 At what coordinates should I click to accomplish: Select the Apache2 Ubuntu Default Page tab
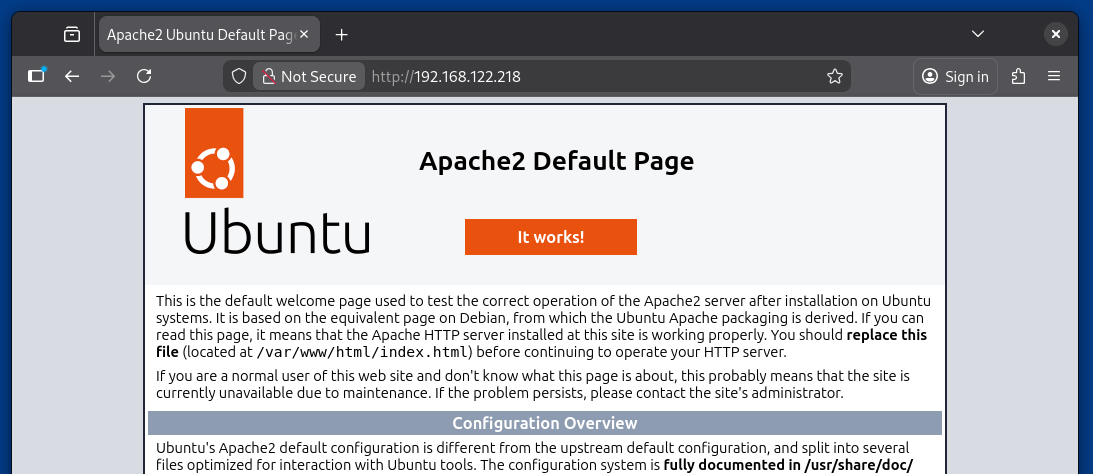(x=198, y=35)
